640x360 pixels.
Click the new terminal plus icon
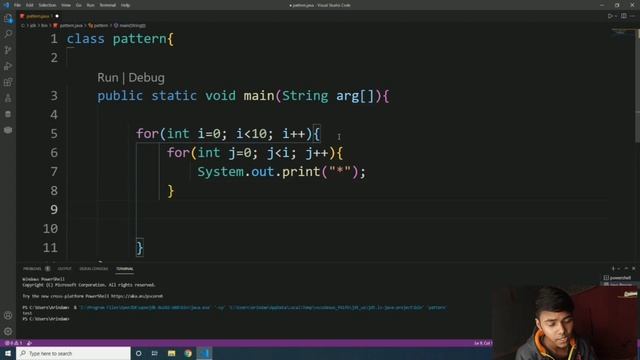pyautogui.click(x=613, y=269)
